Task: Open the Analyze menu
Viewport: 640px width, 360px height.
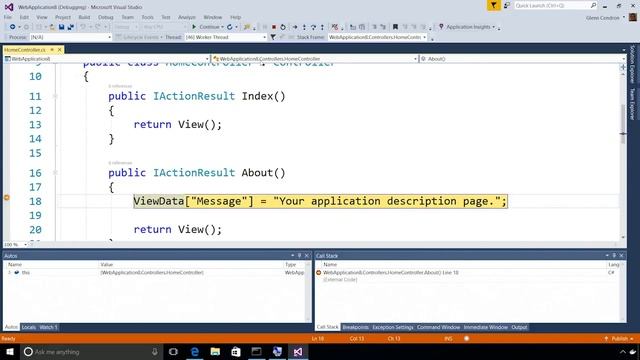Action: [x=187, y=17]
